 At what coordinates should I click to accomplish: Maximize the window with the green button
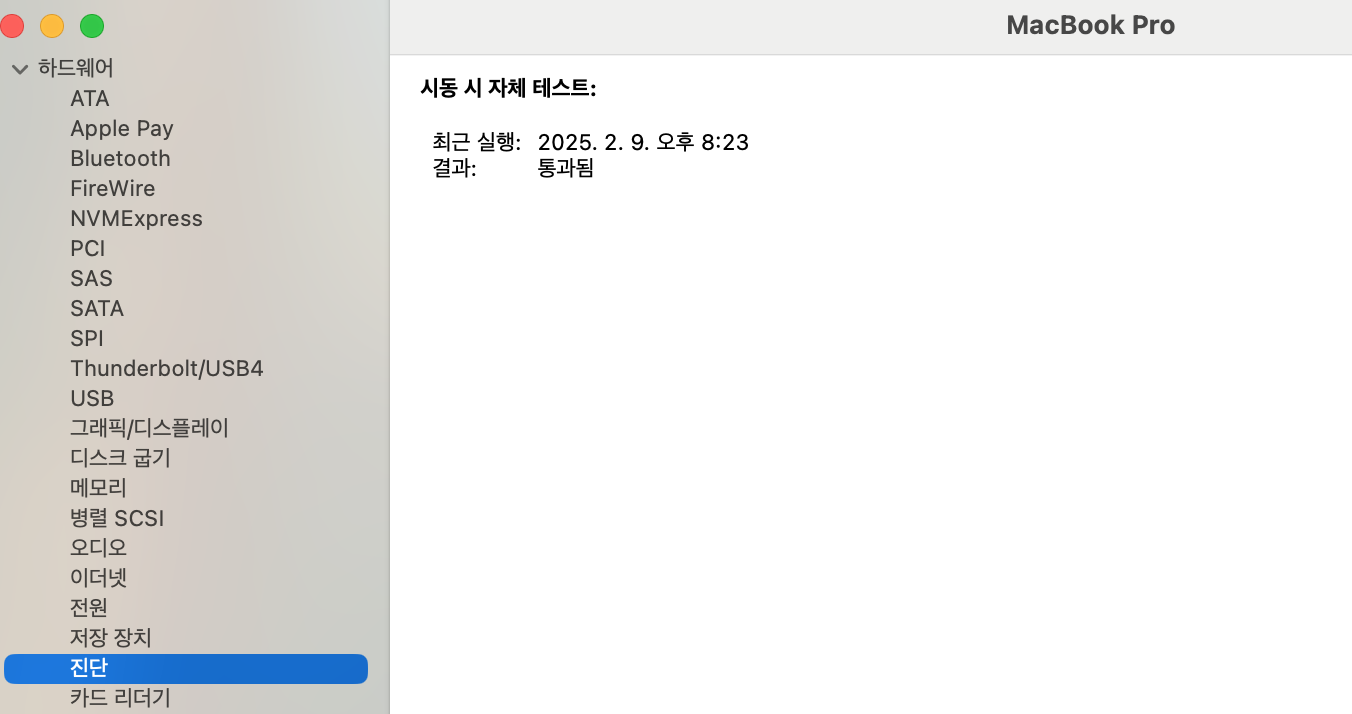[x=92, y=26]
